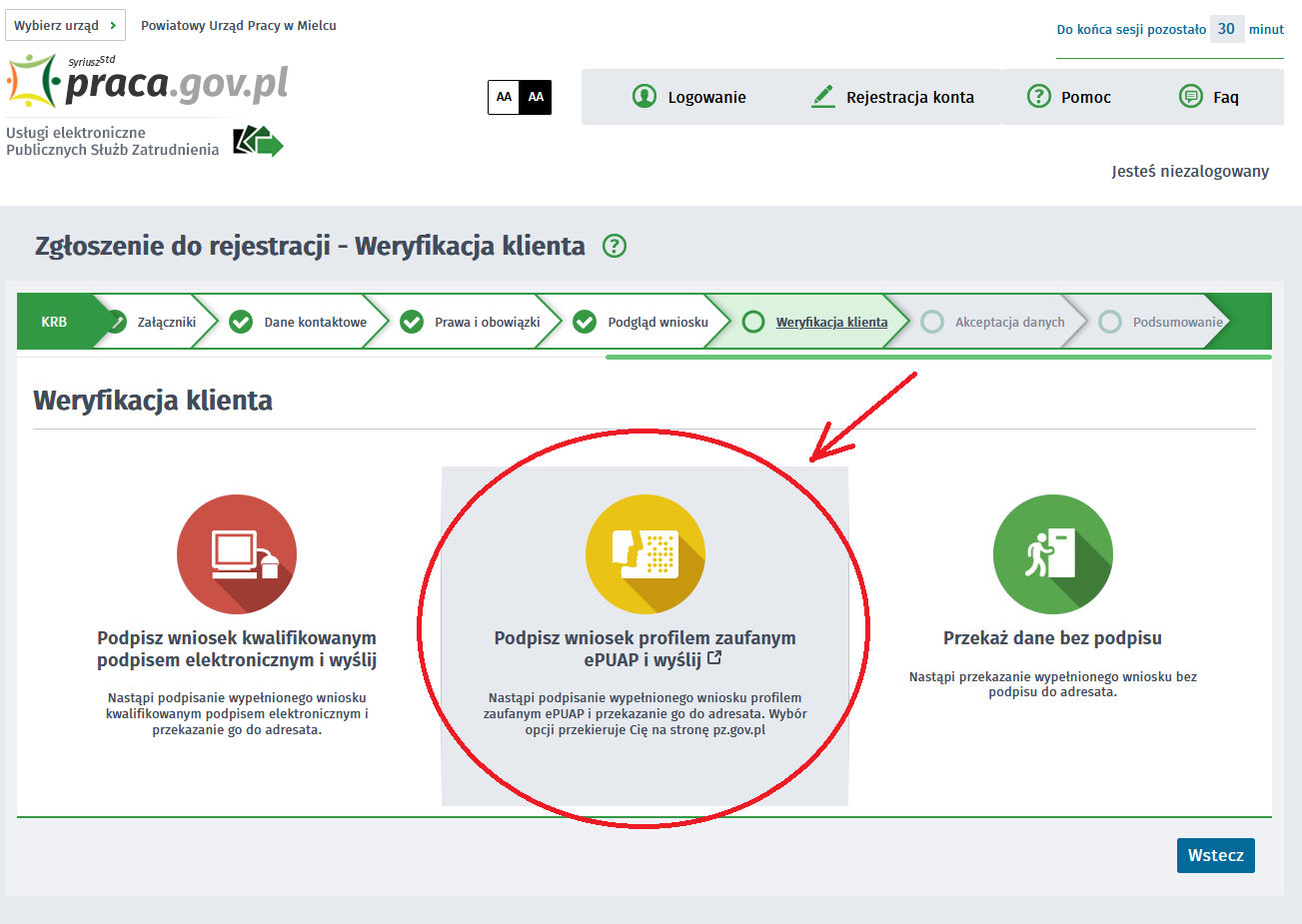Switch to light contrast AA mode
1302x924 pixels.
pos(504,97)
